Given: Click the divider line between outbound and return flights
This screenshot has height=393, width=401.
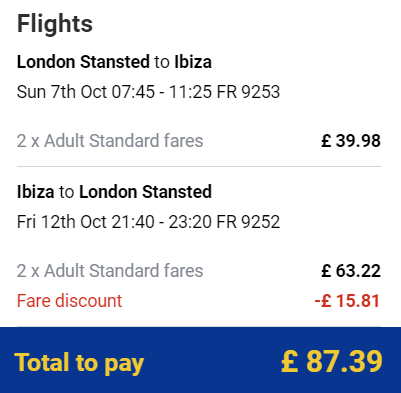Looking at the screenshot, I should (x=199, y=166).
